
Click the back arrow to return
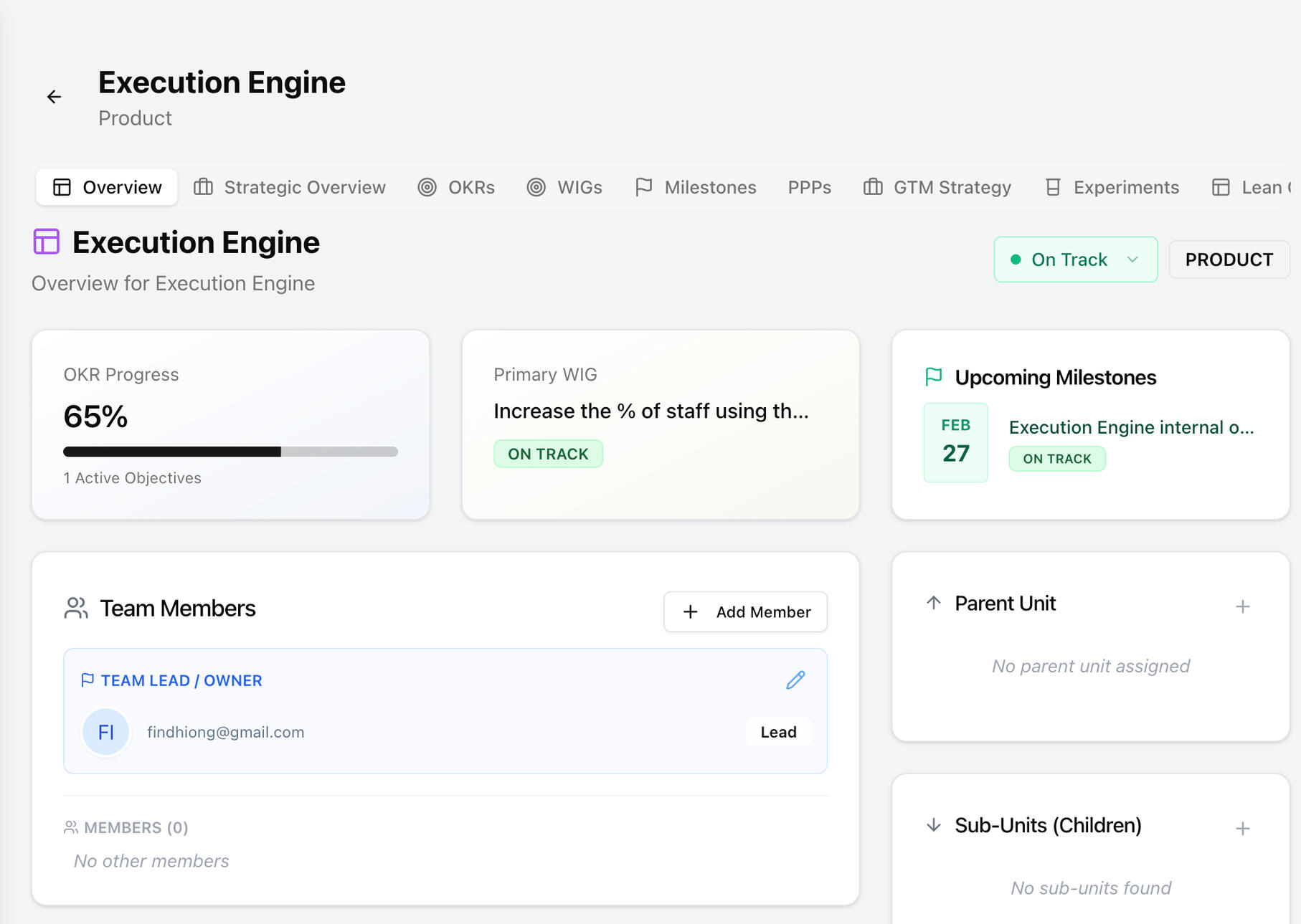pos(54,96)
